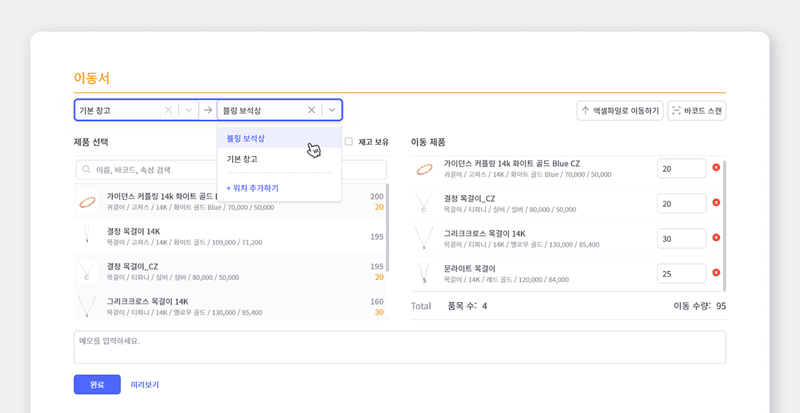The width and height of the screenshot is (800, 413).
Task: Choose 기본 창고 from the dropdown list
Action: (x=243, y=159)
